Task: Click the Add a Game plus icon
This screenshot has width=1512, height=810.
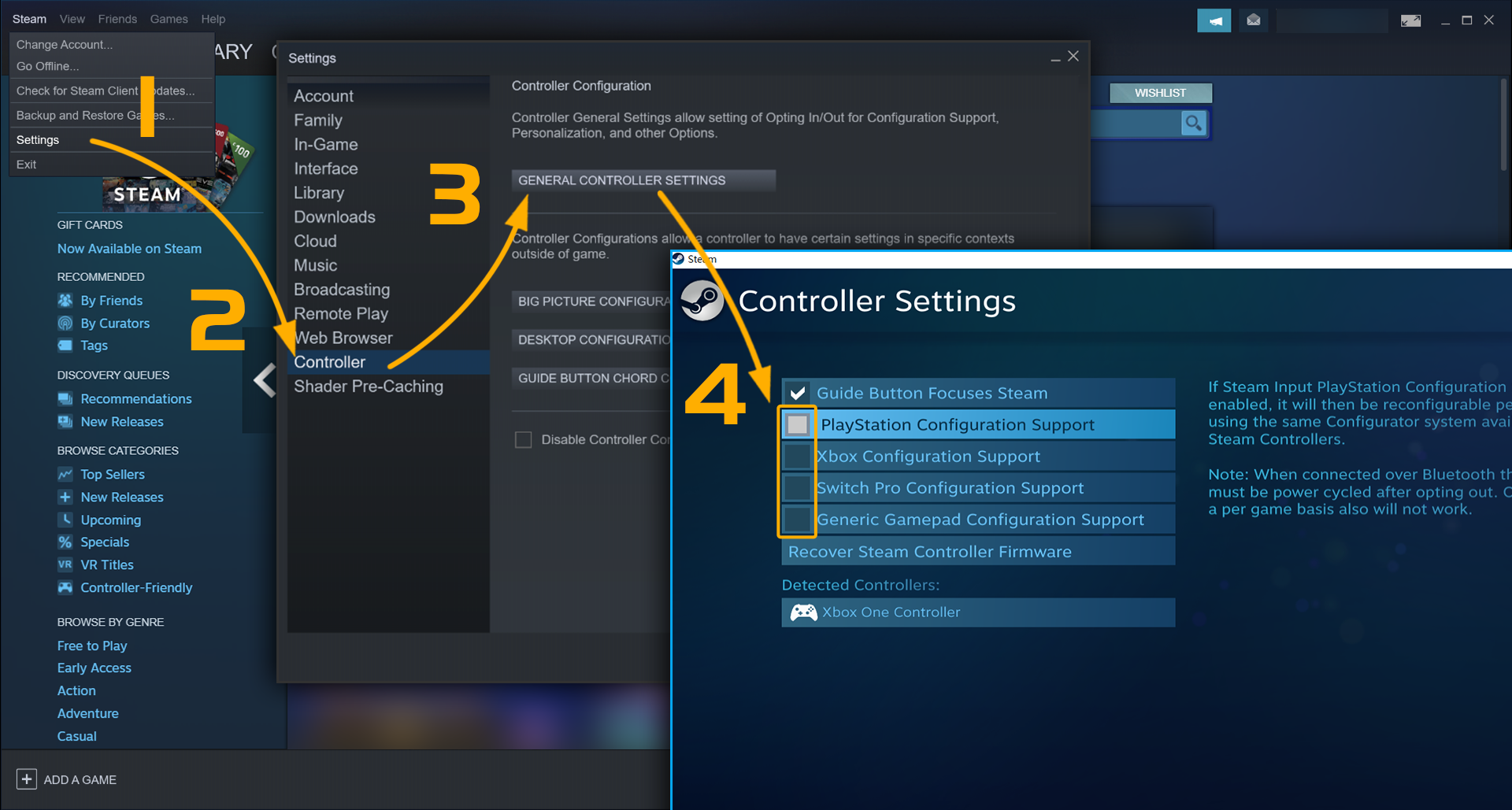Action: pos(26,779)
